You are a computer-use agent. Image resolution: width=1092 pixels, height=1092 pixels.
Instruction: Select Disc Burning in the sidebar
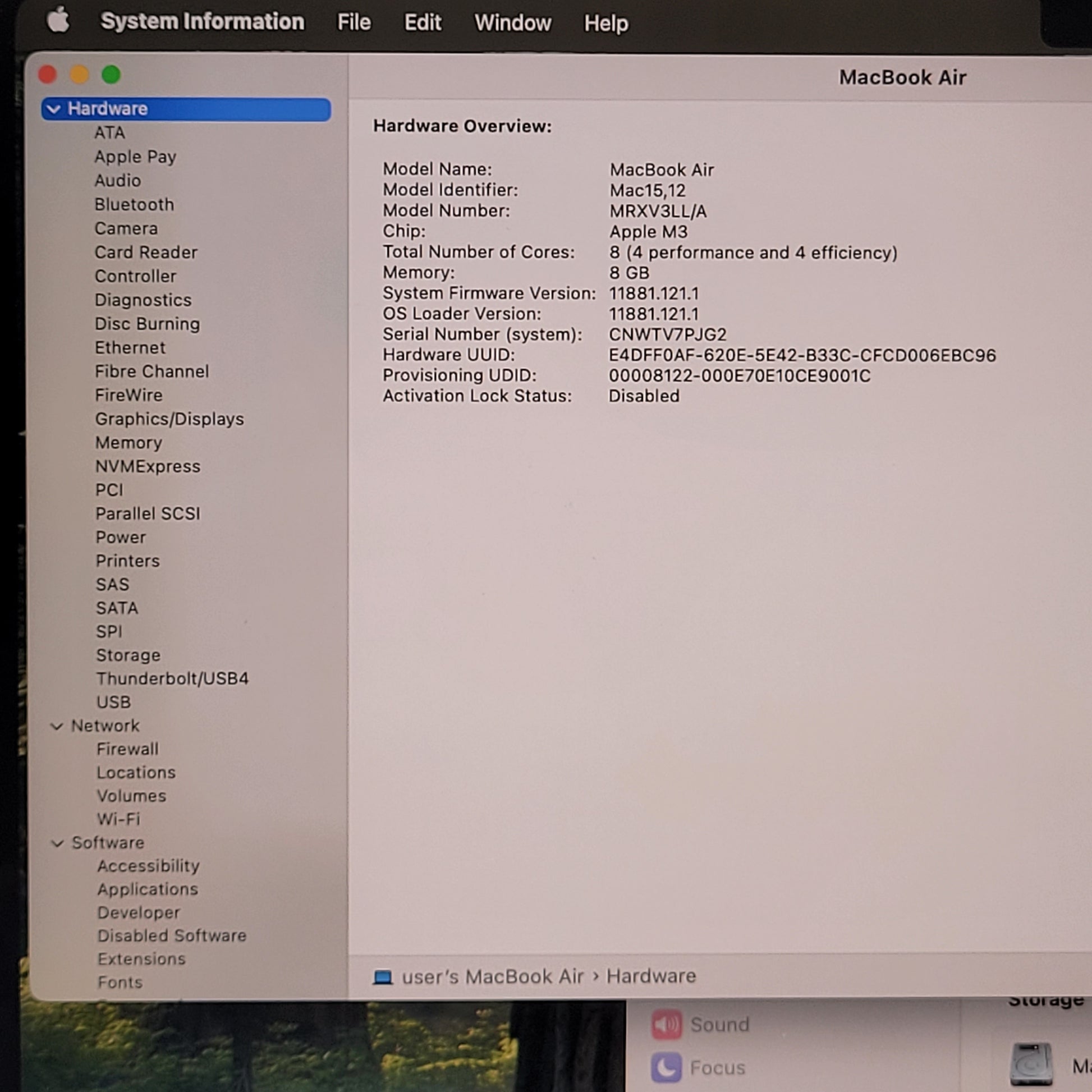pyautogui.click(x=147, y=323)
